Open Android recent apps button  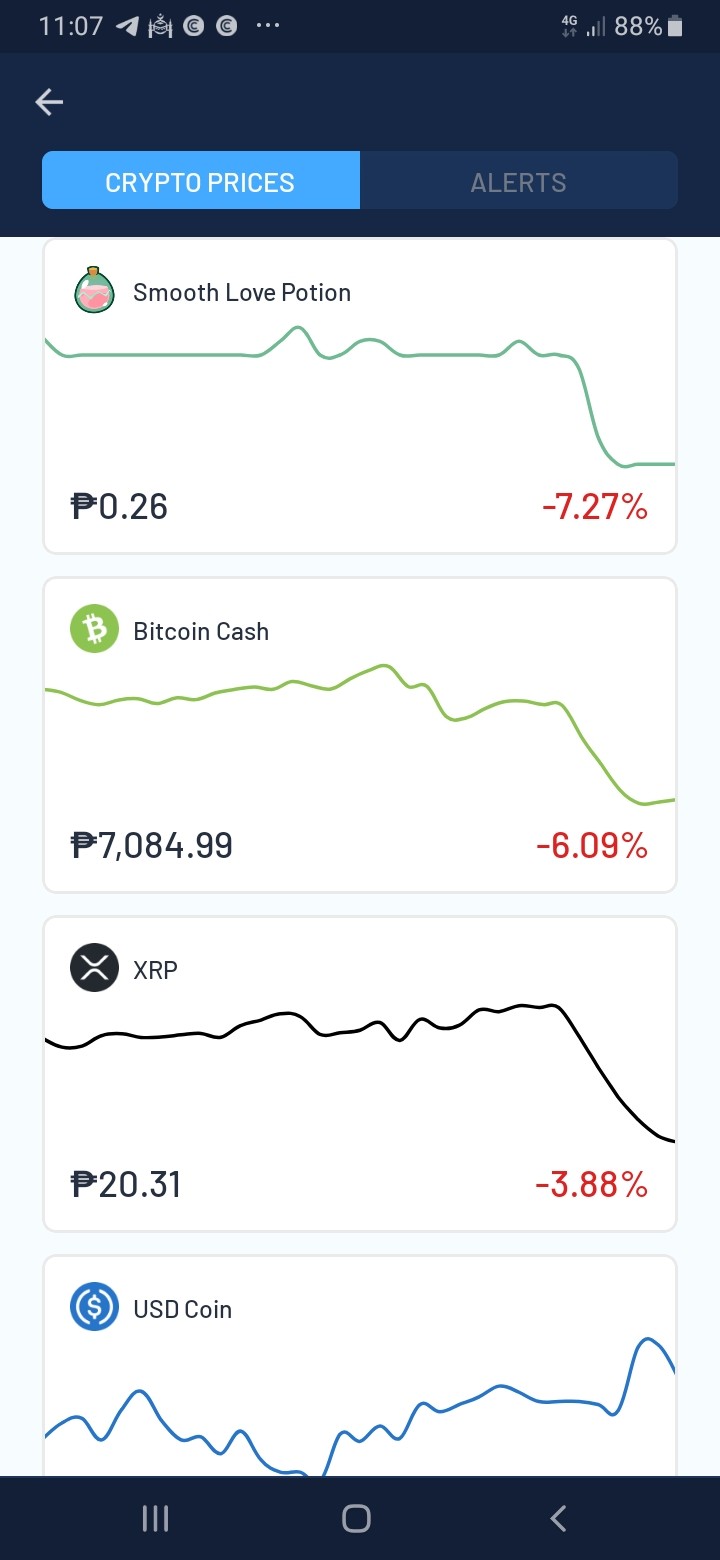(156, 1519)
